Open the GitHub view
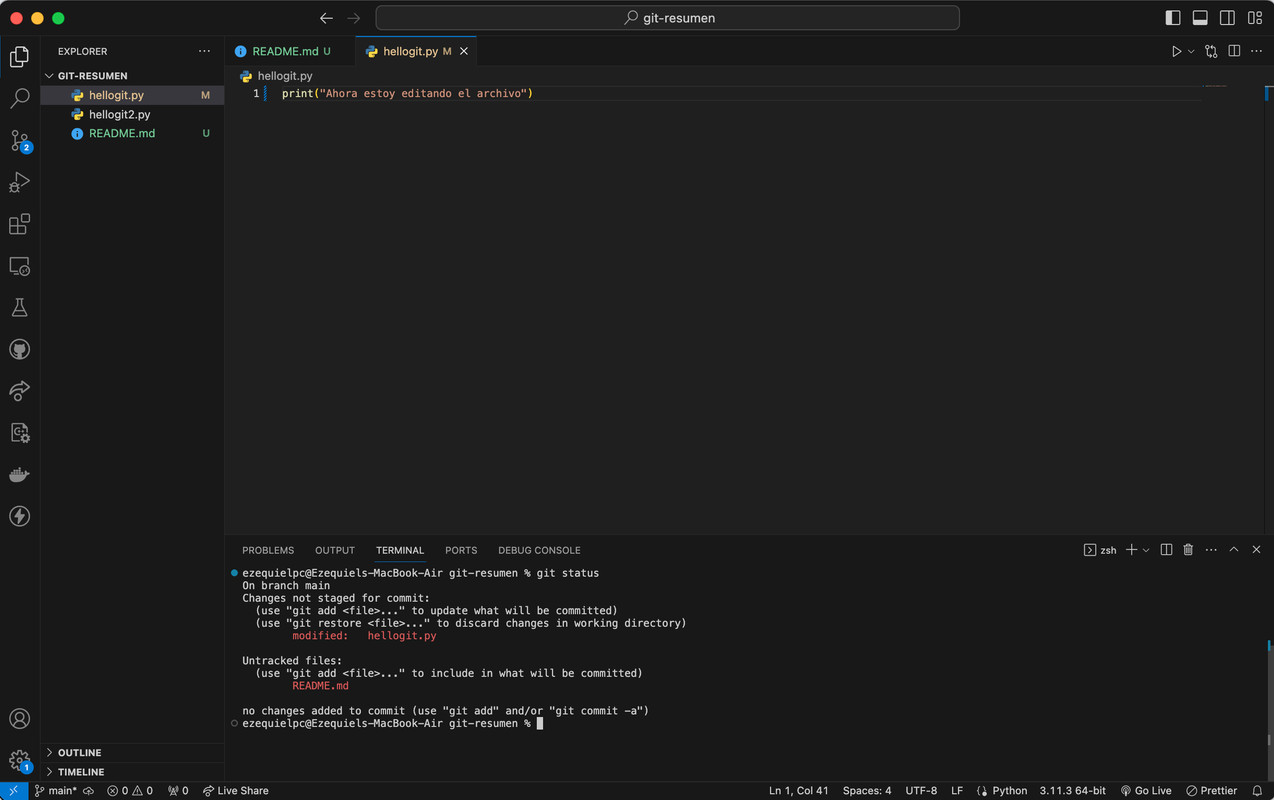 point(19,350)
